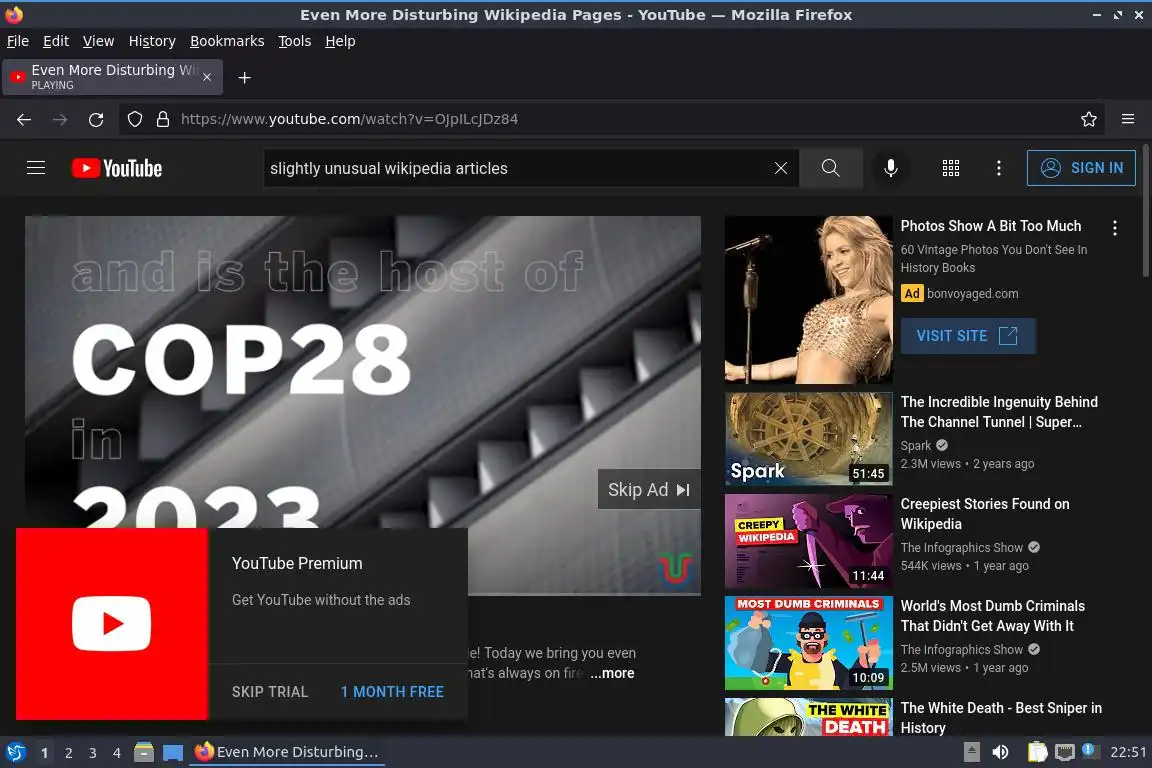Go back with Firefox back arrow
Viewport: 1152px width, 768px height.
tap(24, 119)
